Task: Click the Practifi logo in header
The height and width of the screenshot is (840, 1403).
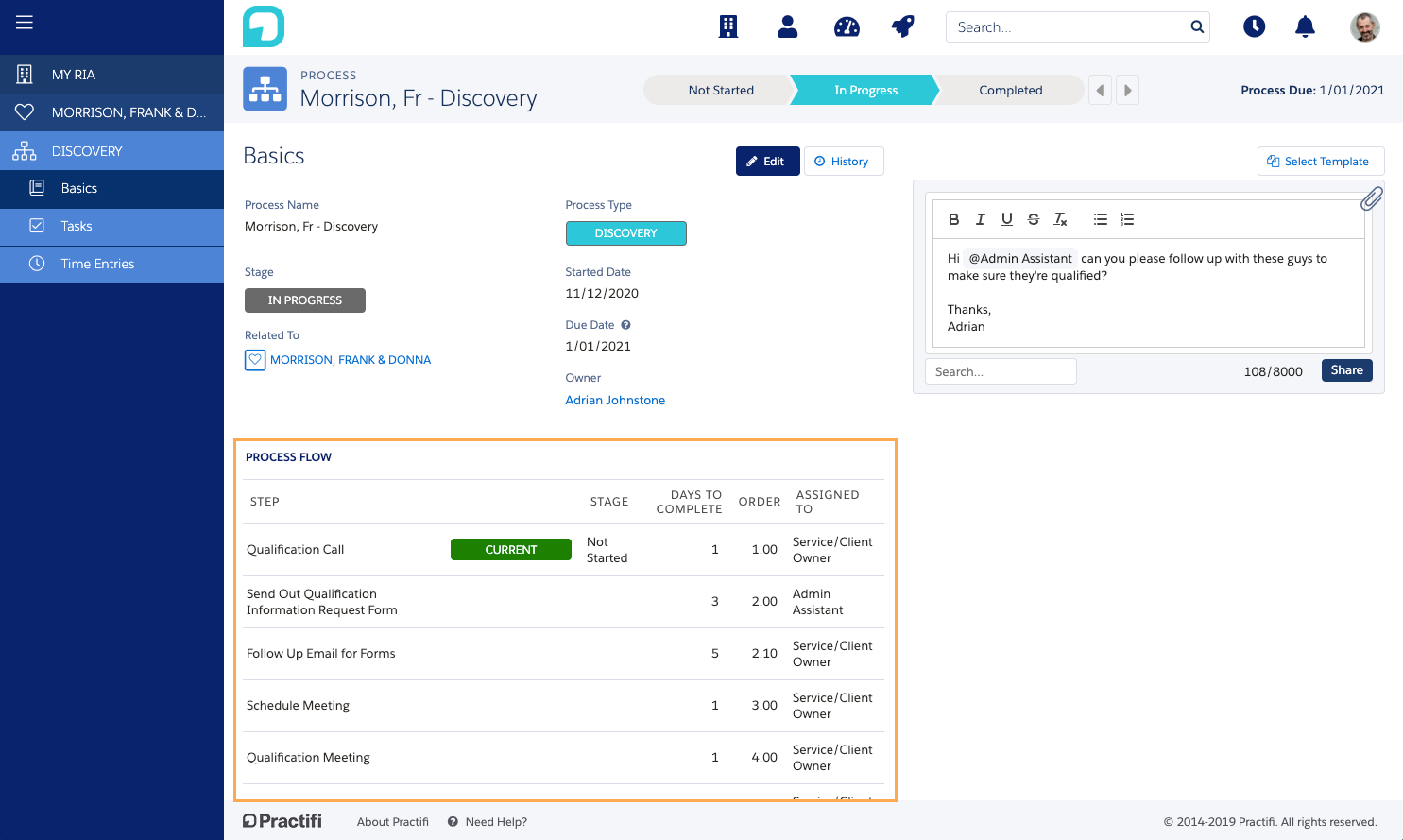Action: pos(264,26)
